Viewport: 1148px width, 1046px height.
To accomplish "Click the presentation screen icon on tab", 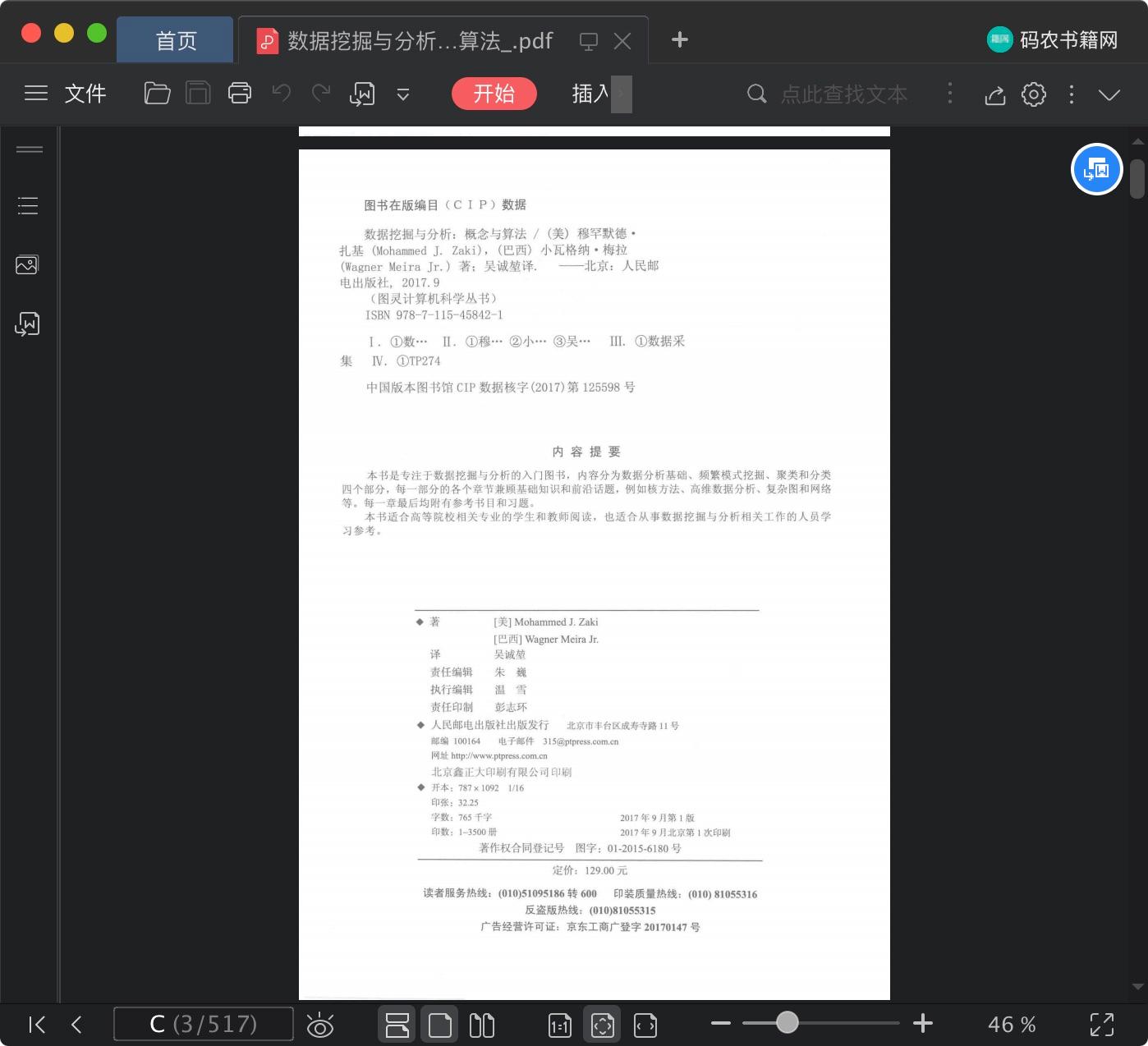I will point(589,41).
